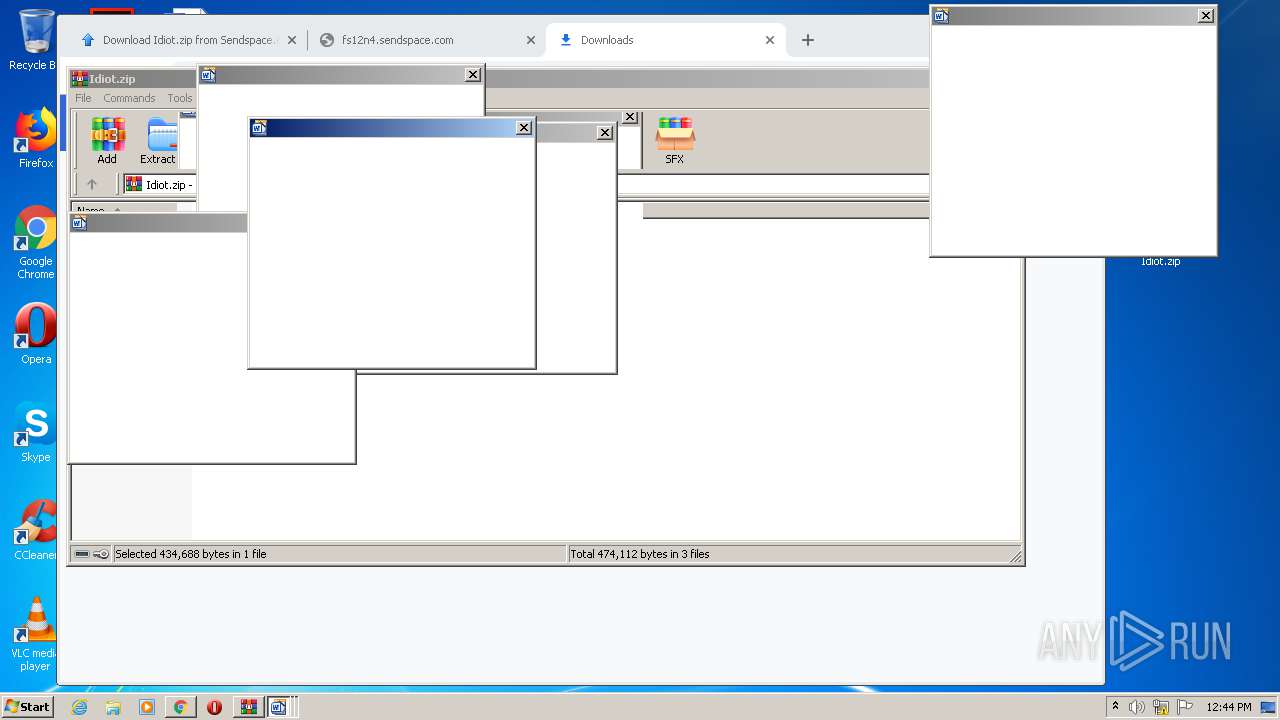Click the WinRAR taskbar button
Screen dimensions: 1280x720
(247, 707)
